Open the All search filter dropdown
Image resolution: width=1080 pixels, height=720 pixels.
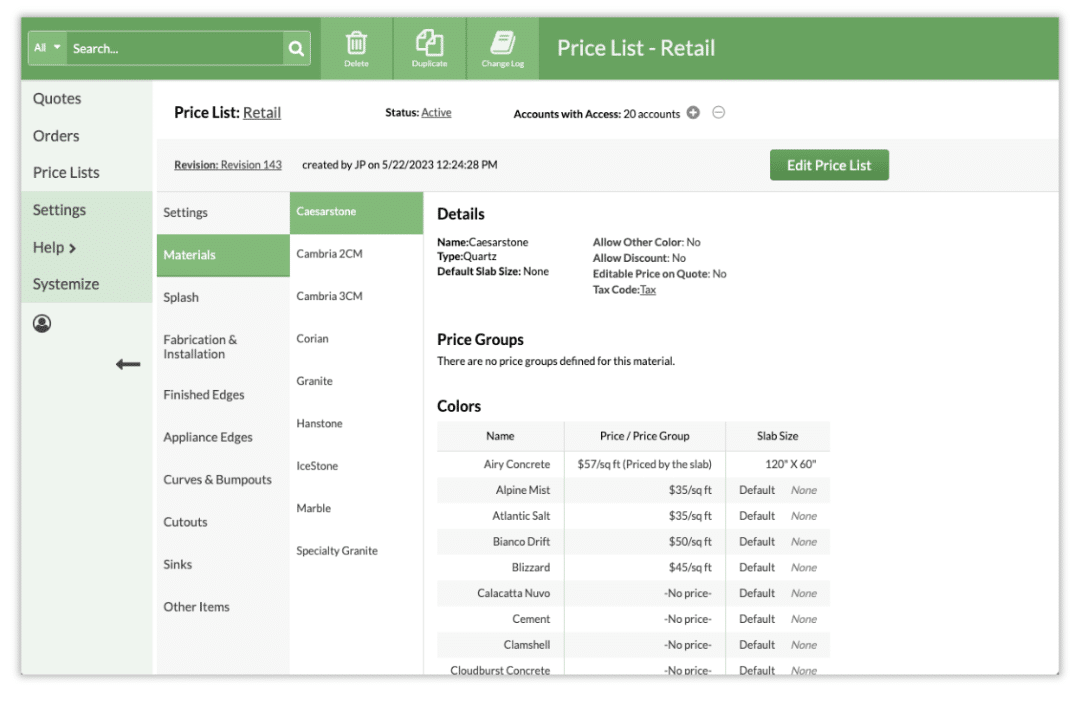[47, 48]
